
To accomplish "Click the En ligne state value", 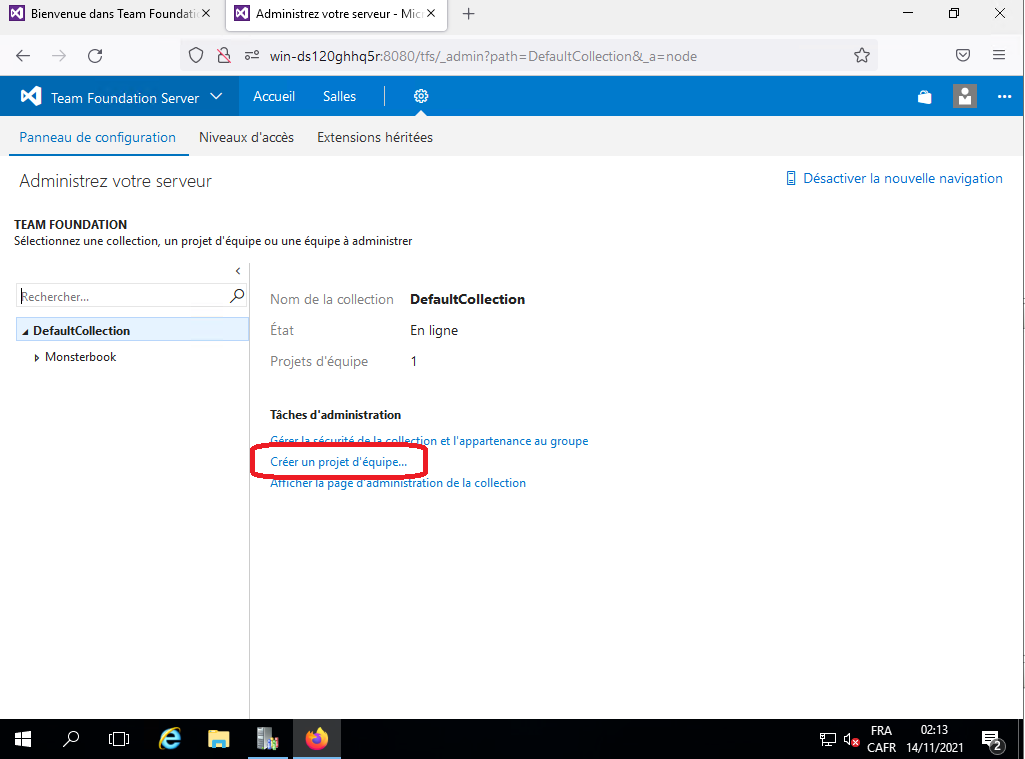I will (x=434, y=330).
